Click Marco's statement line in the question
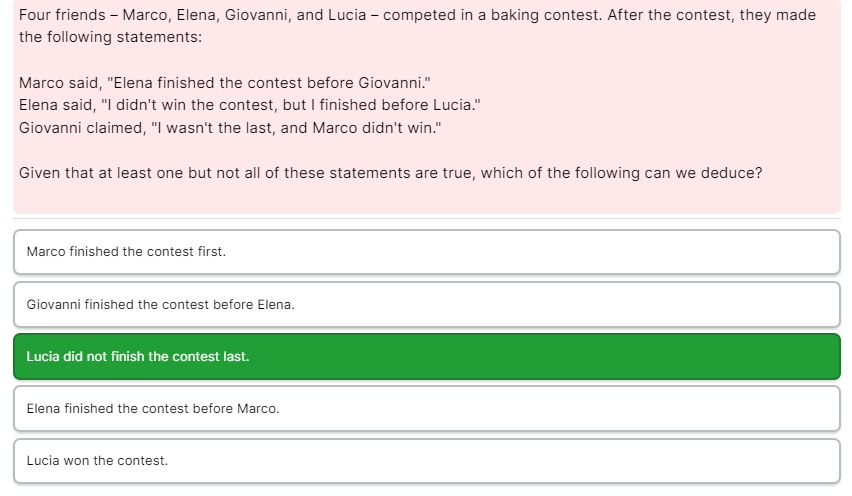Viewport: 852px width, 496px height. (224, 83)
